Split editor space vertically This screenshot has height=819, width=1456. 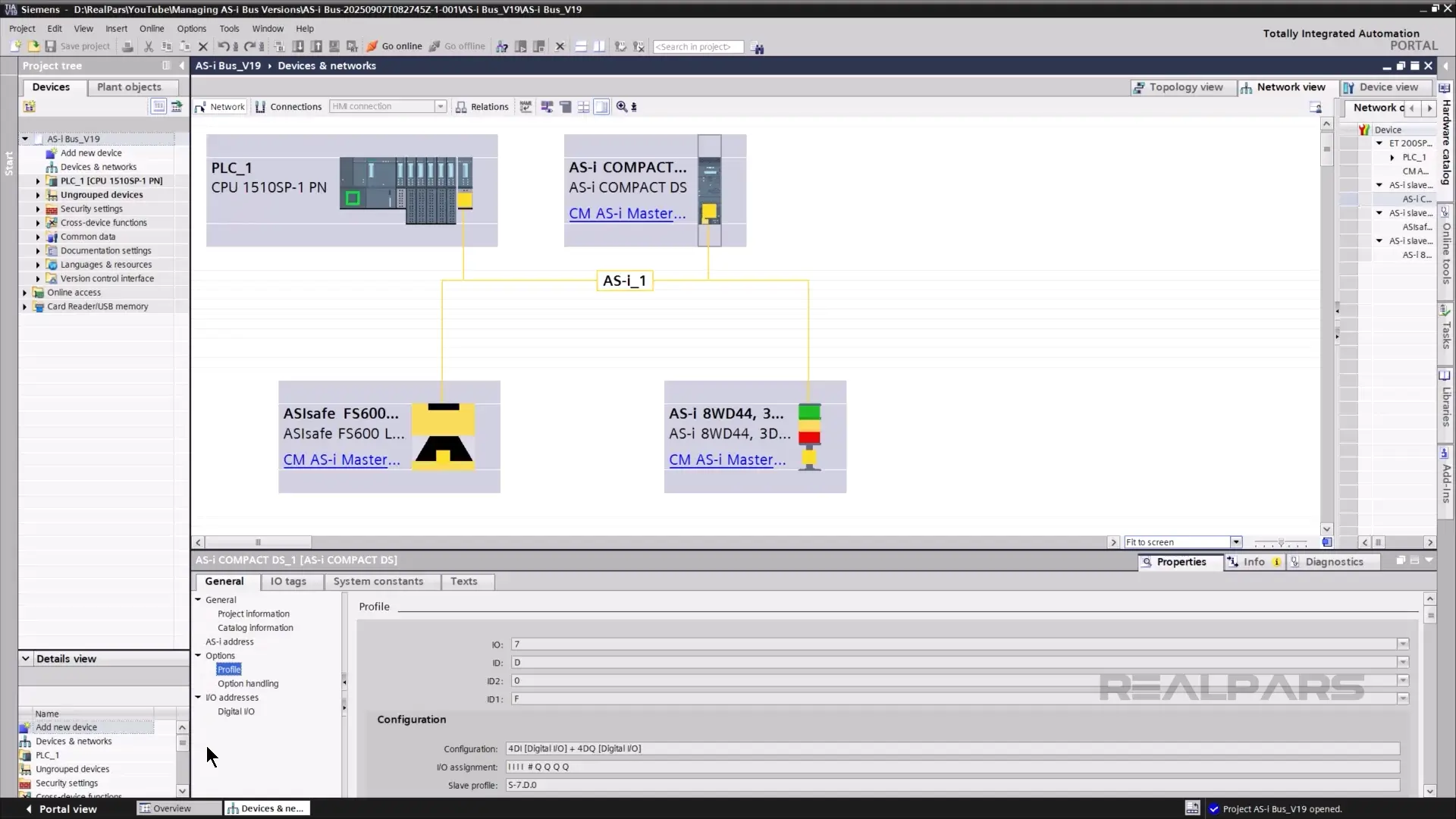tap(599, 46)
